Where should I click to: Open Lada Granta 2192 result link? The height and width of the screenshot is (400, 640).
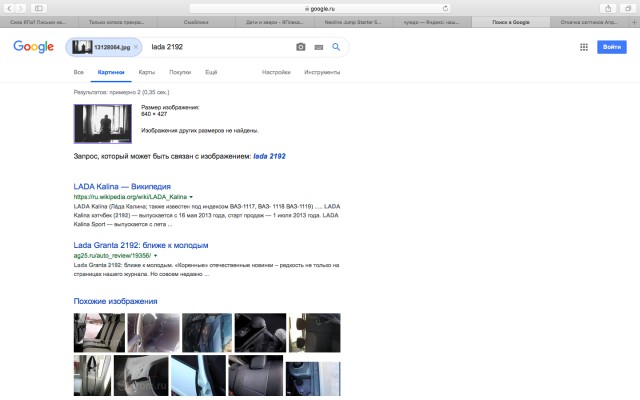tap(141, 245)
